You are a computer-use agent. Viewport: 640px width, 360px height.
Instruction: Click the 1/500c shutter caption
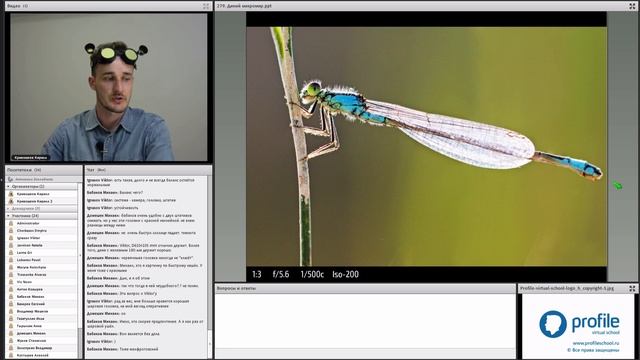click(x=312, y=274)
